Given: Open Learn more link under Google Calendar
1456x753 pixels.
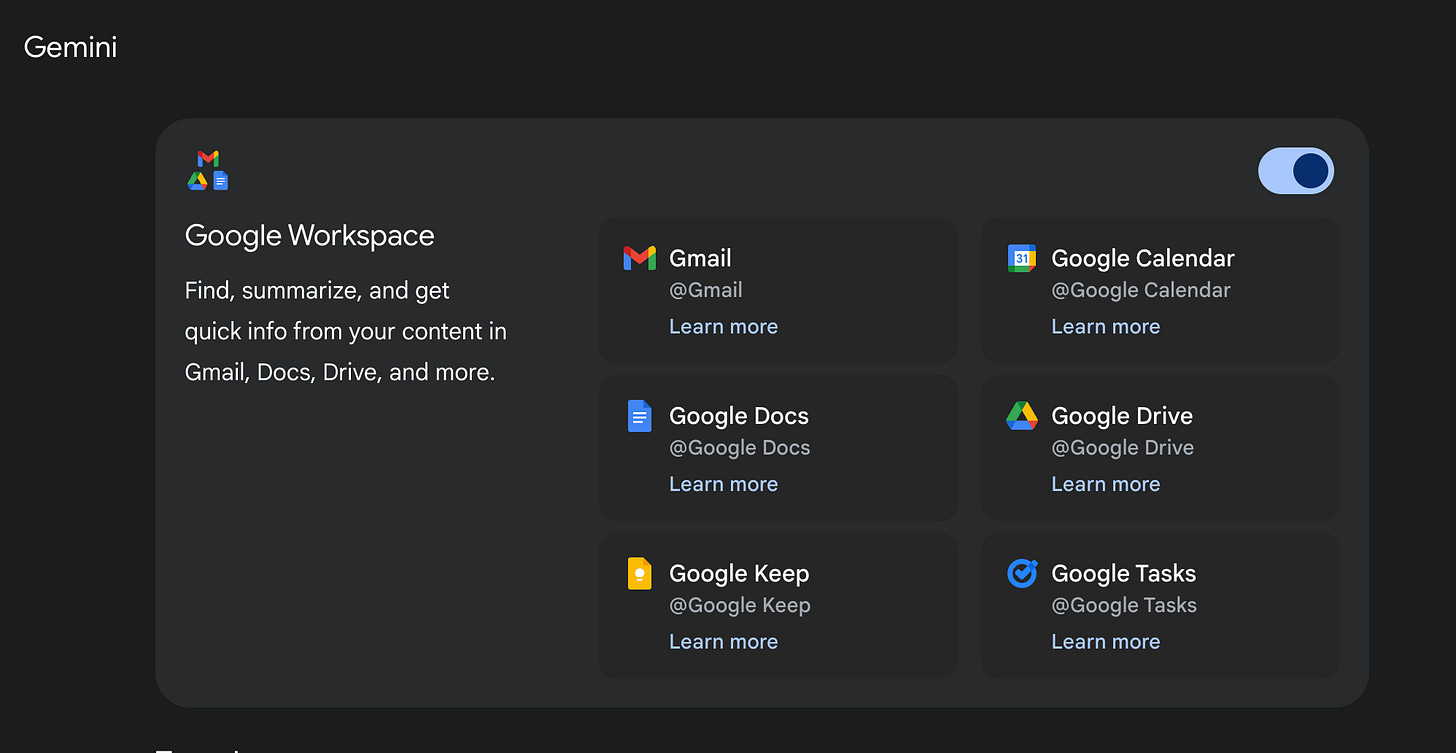Looking at the screenshot, I should click(1105, 327).
